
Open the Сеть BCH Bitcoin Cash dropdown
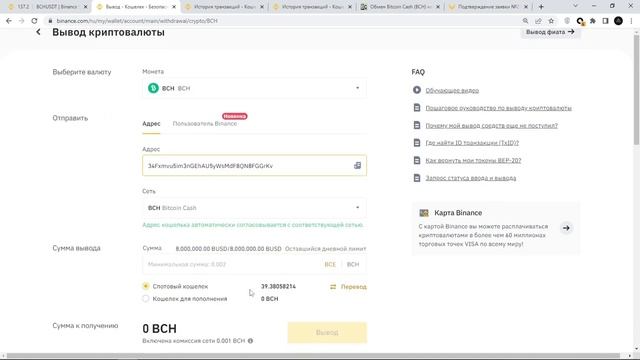click(254, 208)
